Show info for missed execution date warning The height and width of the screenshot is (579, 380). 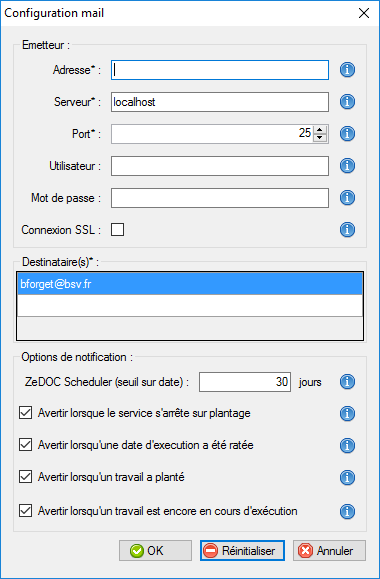click(x=347, y=446)
